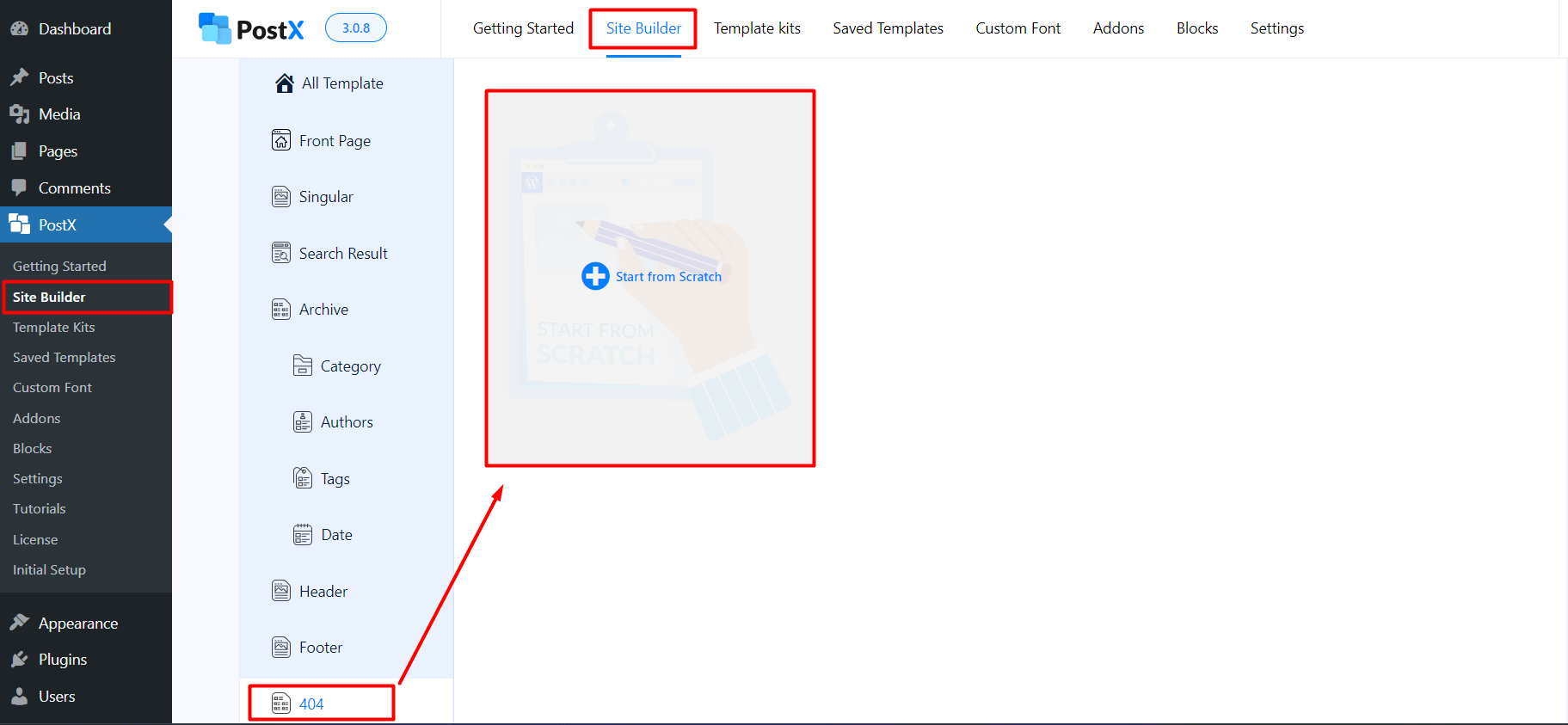
Task: Switch to Saved Templates tab
Action: pos(888,28)
